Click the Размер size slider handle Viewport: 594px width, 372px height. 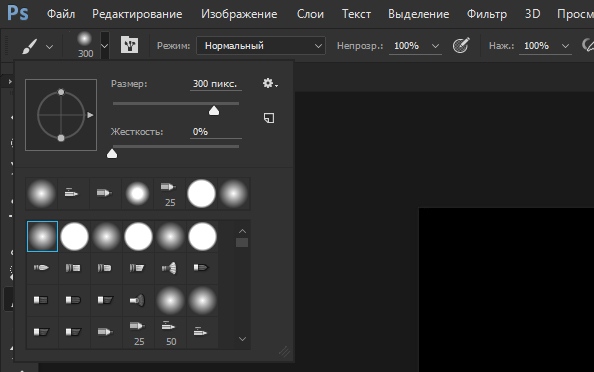point(214,110)
